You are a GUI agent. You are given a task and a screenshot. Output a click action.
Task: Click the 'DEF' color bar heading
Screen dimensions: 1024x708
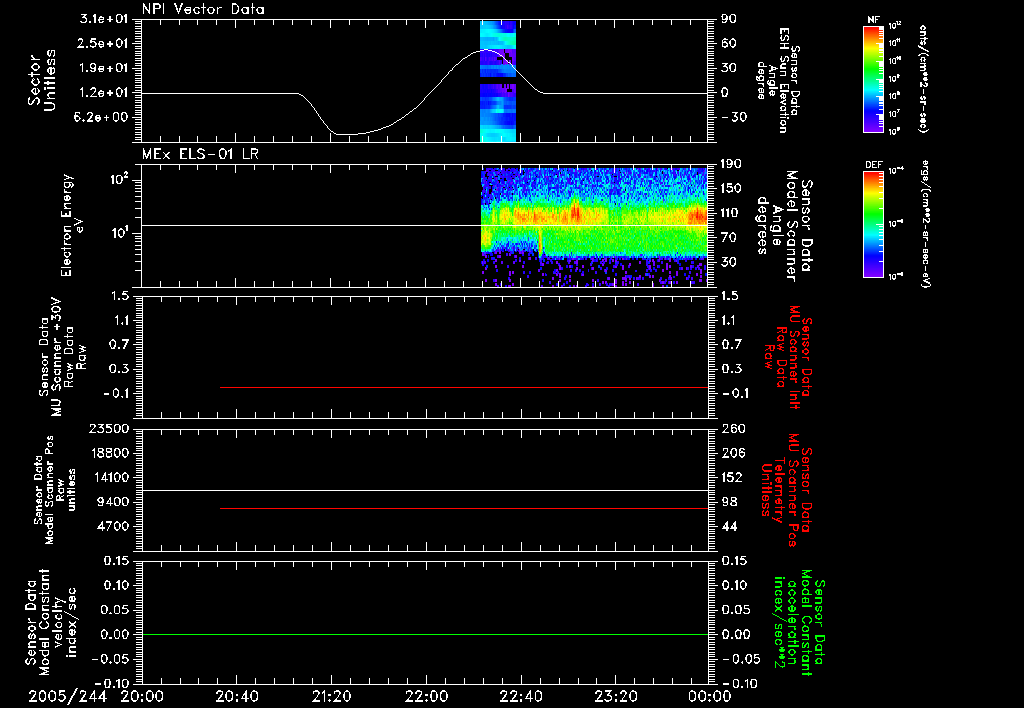coord(873,165)
